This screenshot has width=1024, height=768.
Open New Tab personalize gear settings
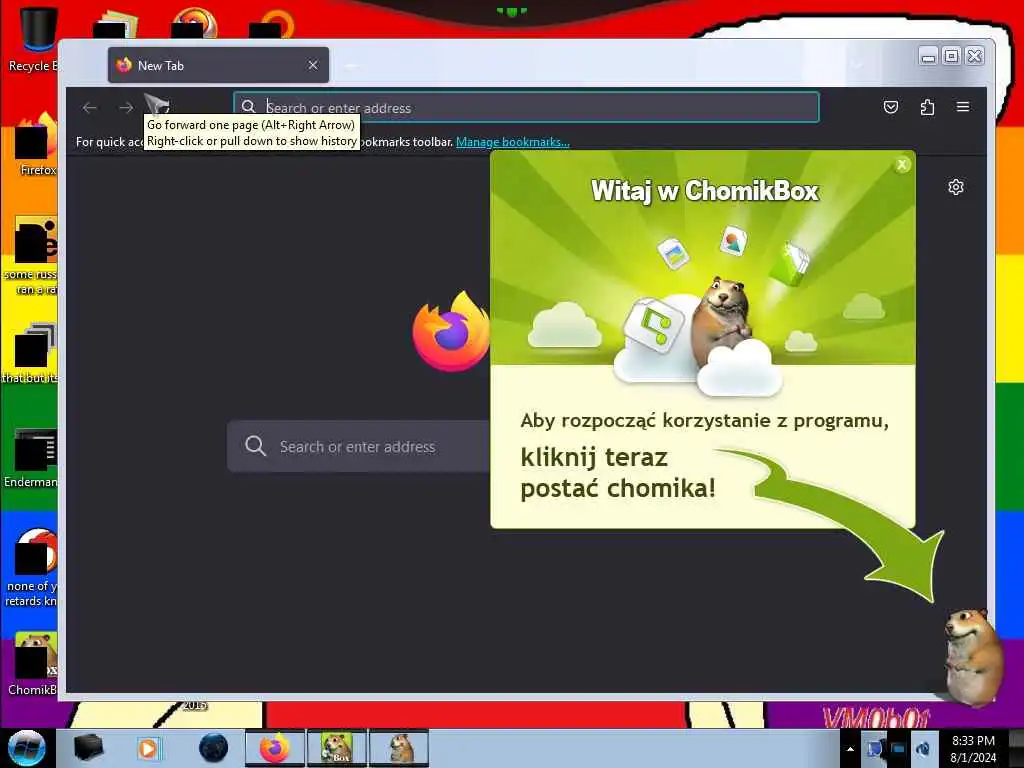click(x=955, y=187)
